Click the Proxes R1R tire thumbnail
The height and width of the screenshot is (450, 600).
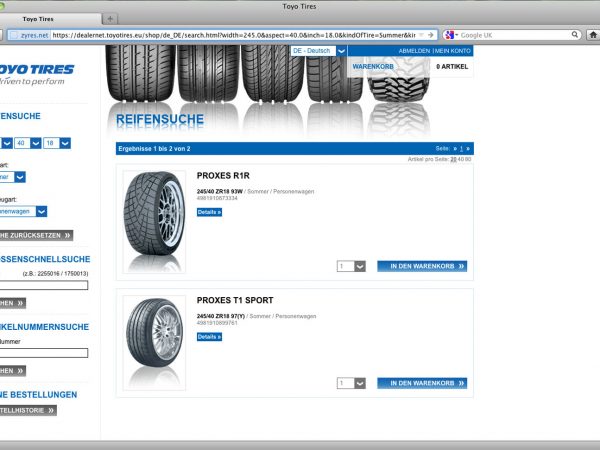(x=154, y=222)
